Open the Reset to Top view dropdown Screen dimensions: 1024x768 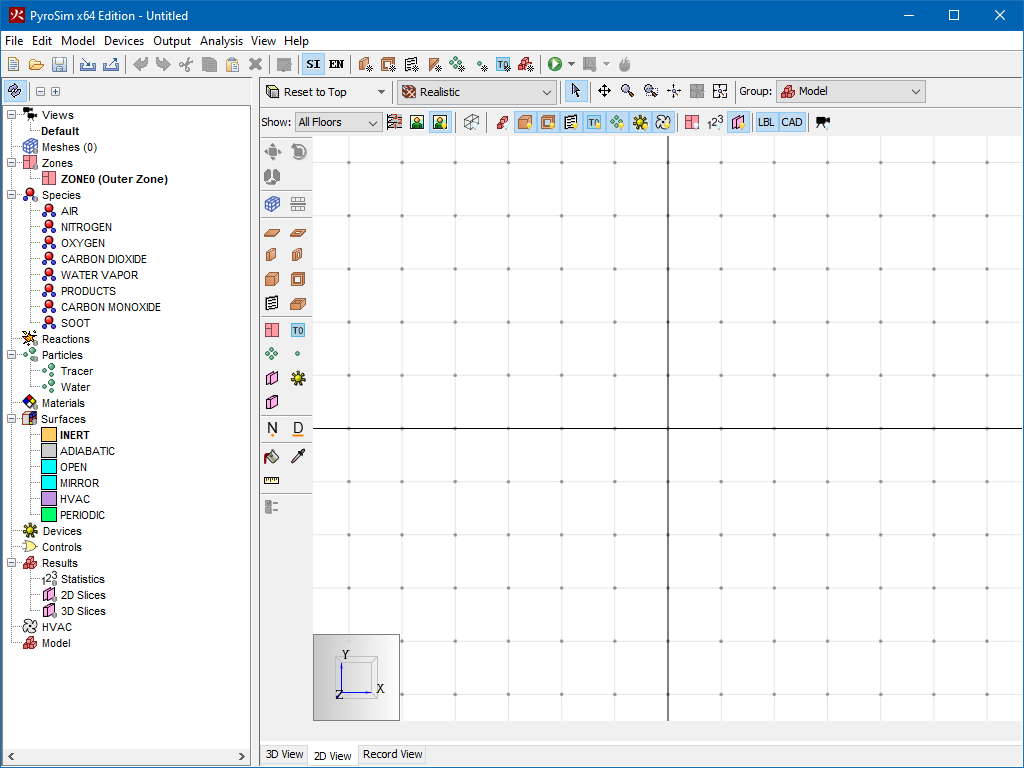381,92
